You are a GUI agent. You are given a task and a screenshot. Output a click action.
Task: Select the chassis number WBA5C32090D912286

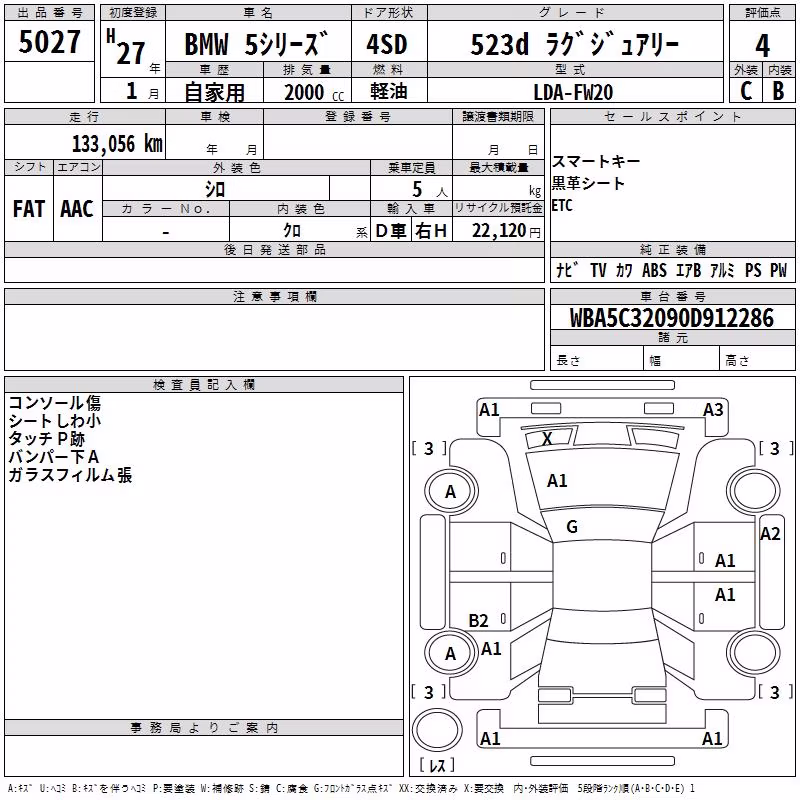tap(672, 318)
